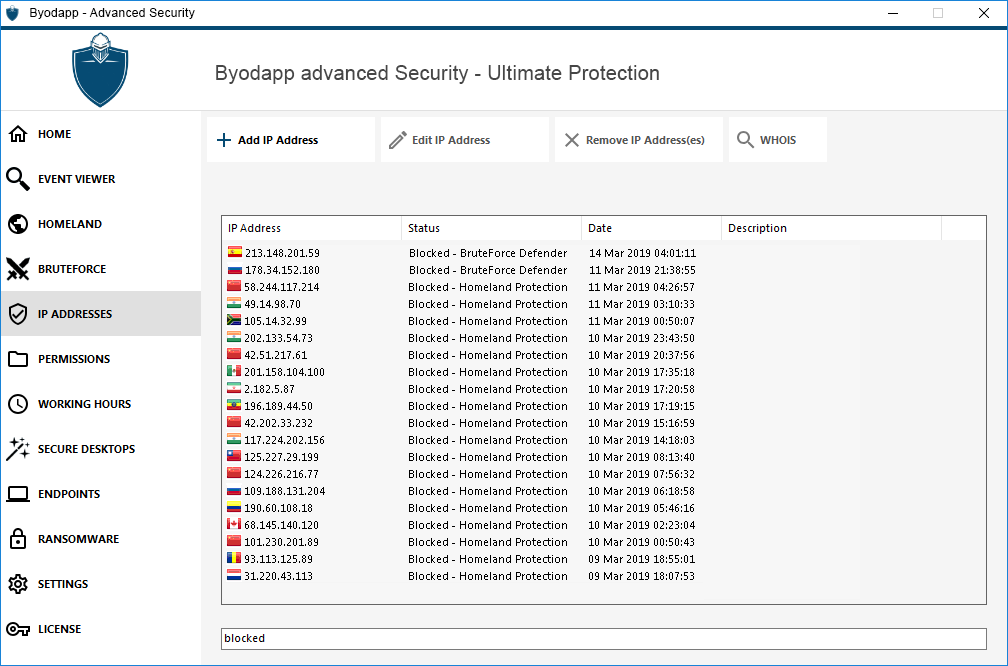1008x666 pixels.
Task: Click the Add IP Address button label
Action: point(278,140)
